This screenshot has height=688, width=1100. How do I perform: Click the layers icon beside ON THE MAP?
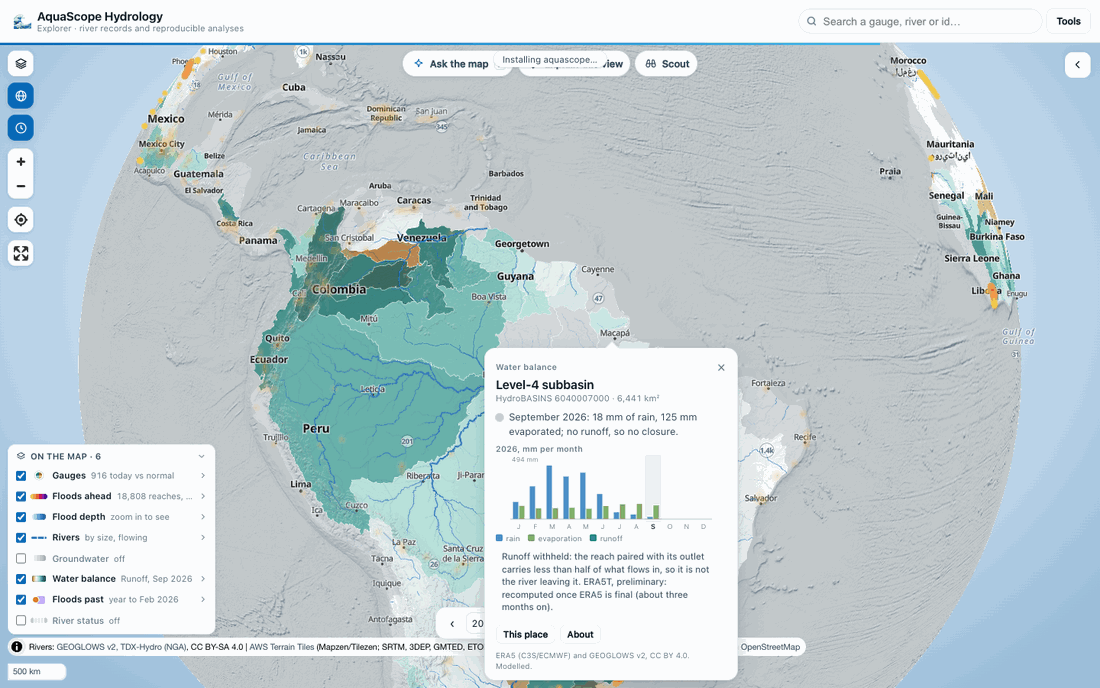pyautogui.click(x=21, y=456)
